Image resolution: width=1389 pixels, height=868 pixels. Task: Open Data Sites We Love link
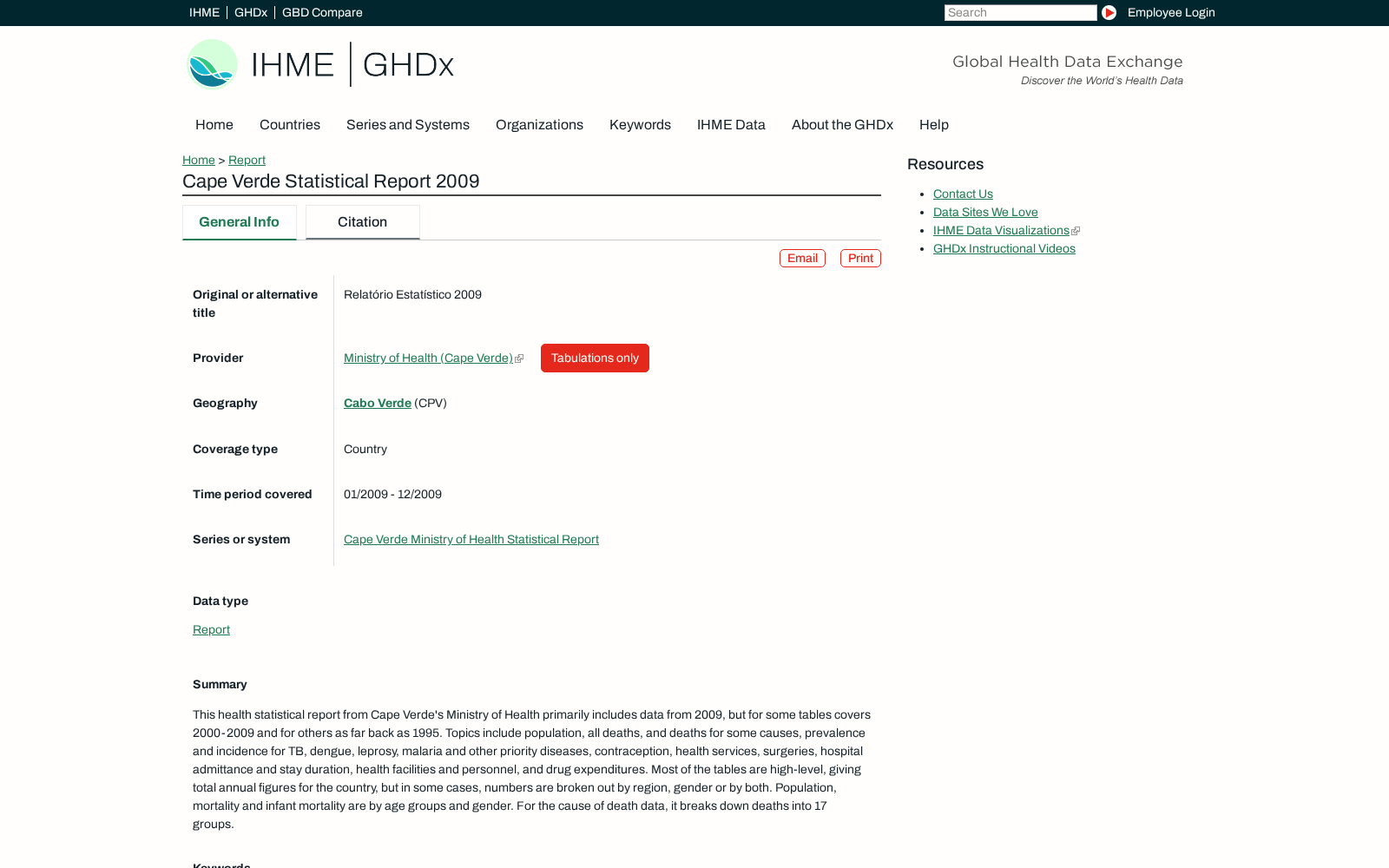(x=985, y=212)
